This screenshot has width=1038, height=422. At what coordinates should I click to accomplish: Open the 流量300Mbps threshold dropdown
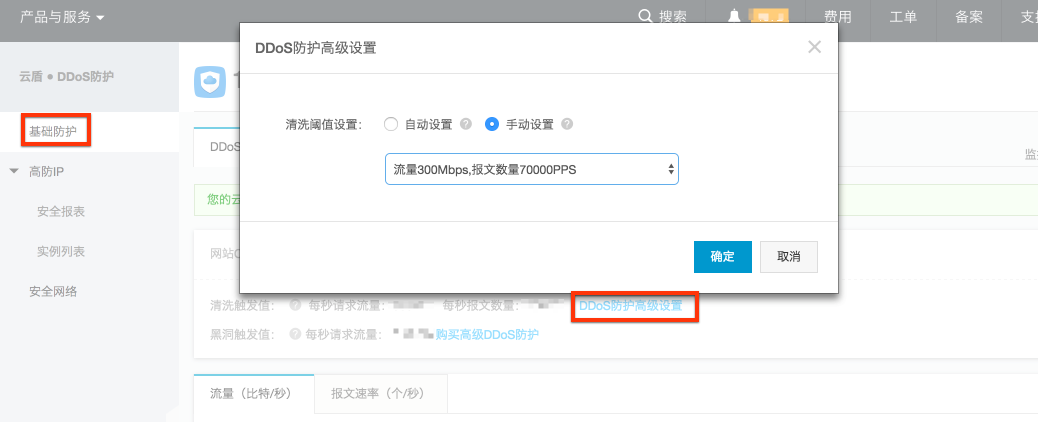click(531, 170)
